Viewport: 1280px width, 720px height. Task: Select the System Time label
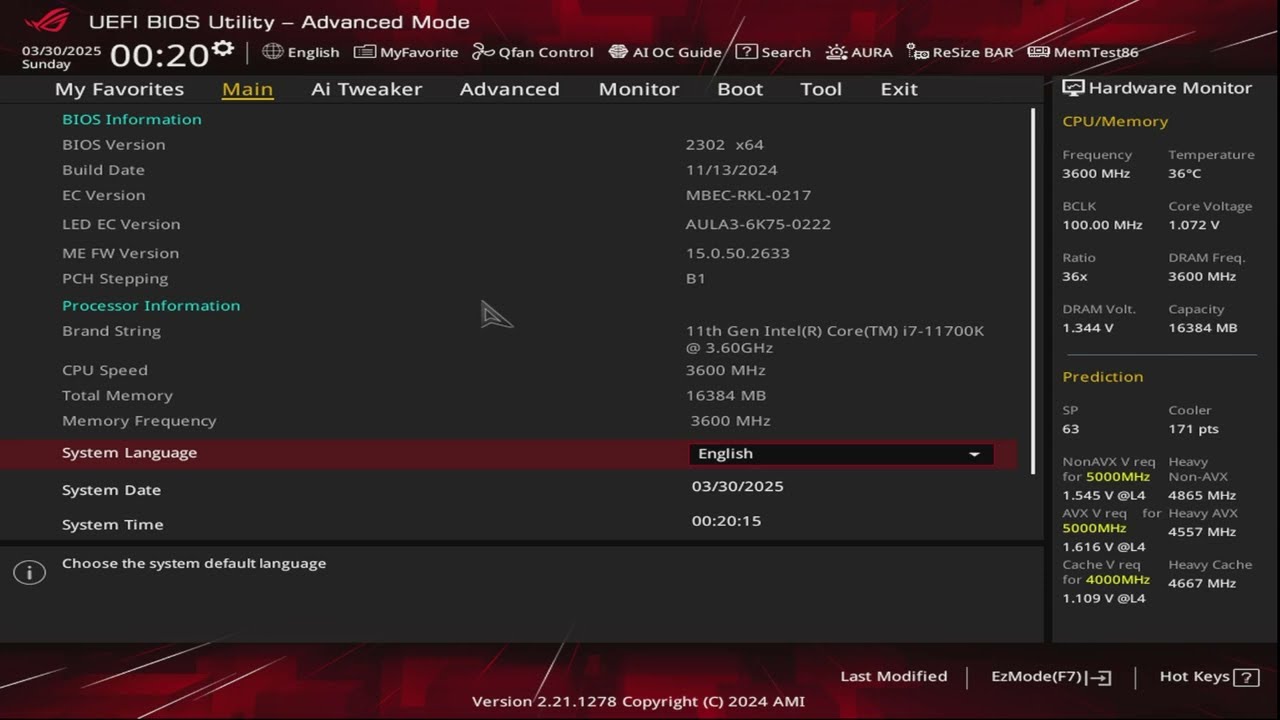coord(112,525)
